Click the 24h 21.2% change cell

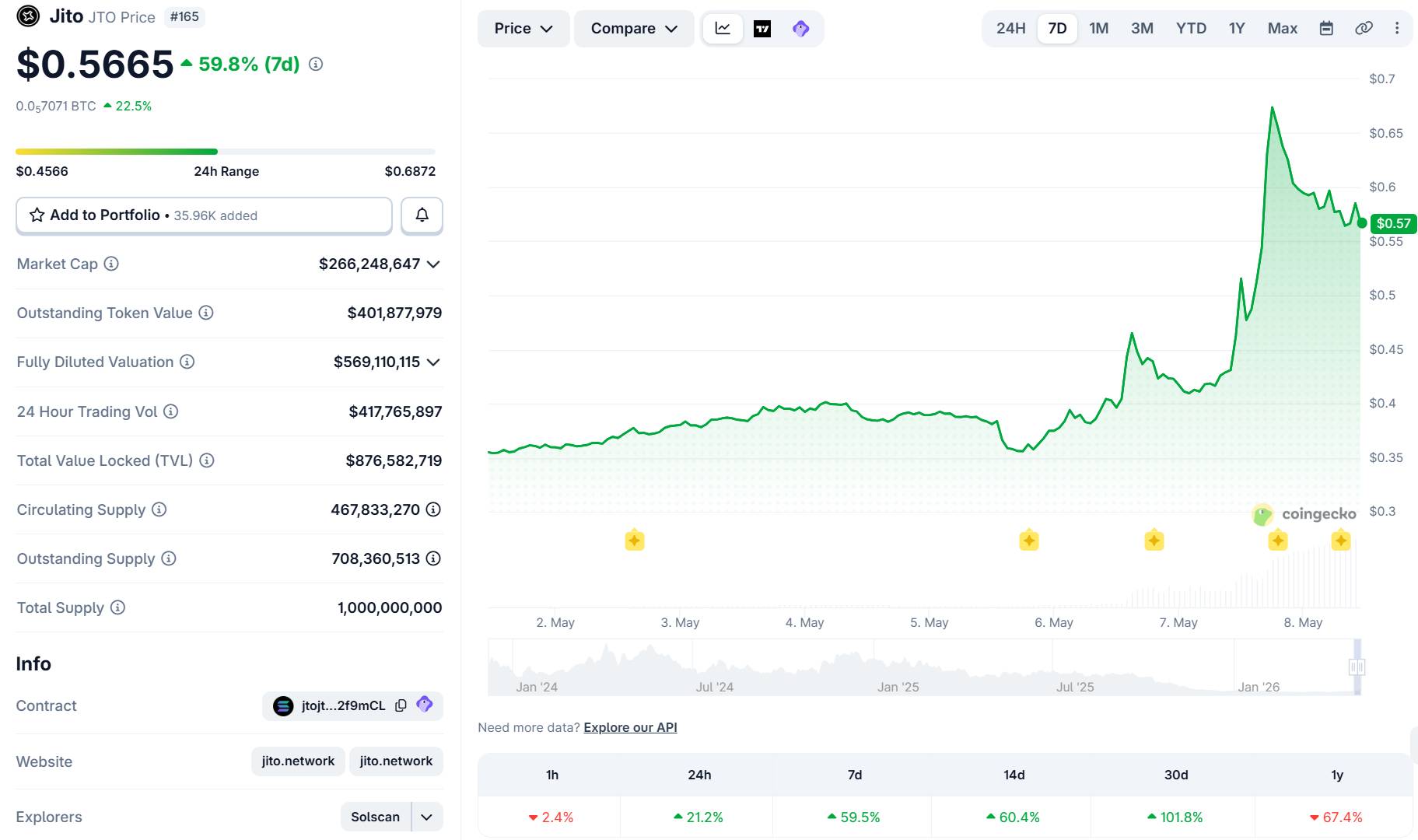[698, 817]
